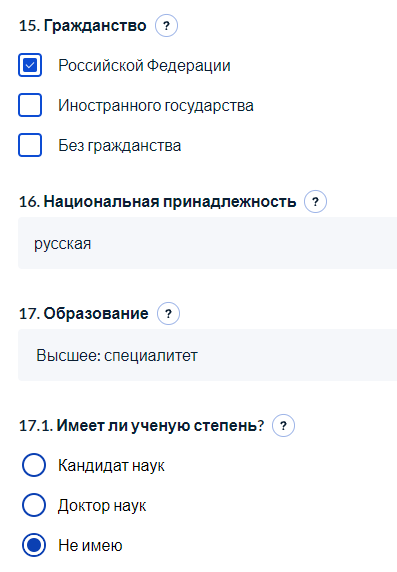Viewport: 397px width, 572px height.
Task: Select the Кандидат наук radio button
Action: [34, 465]
